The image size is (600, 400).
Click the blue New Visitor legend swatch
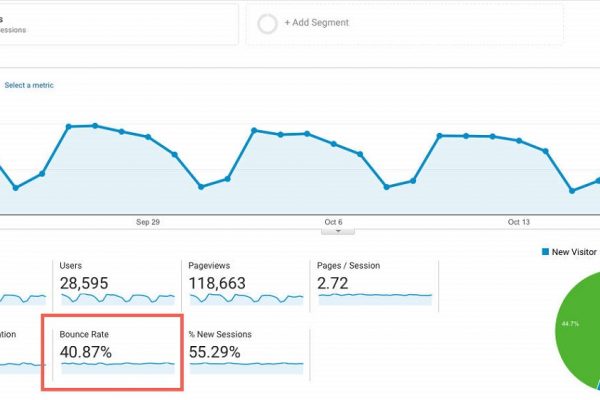coord(546,251)
